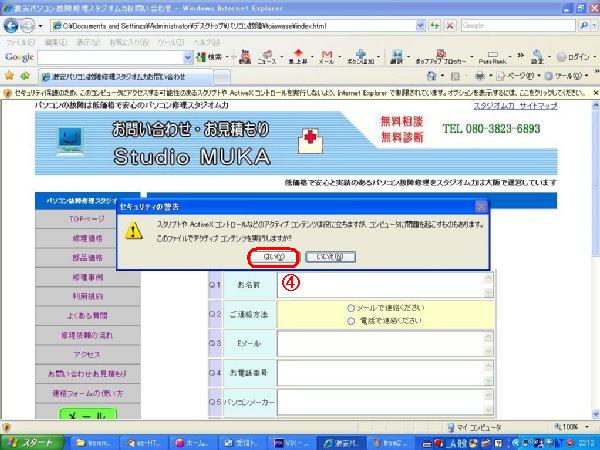Viewport: 600px width, 450px height.
Task: Go back with the Back arrow
Action: point(11,26)
